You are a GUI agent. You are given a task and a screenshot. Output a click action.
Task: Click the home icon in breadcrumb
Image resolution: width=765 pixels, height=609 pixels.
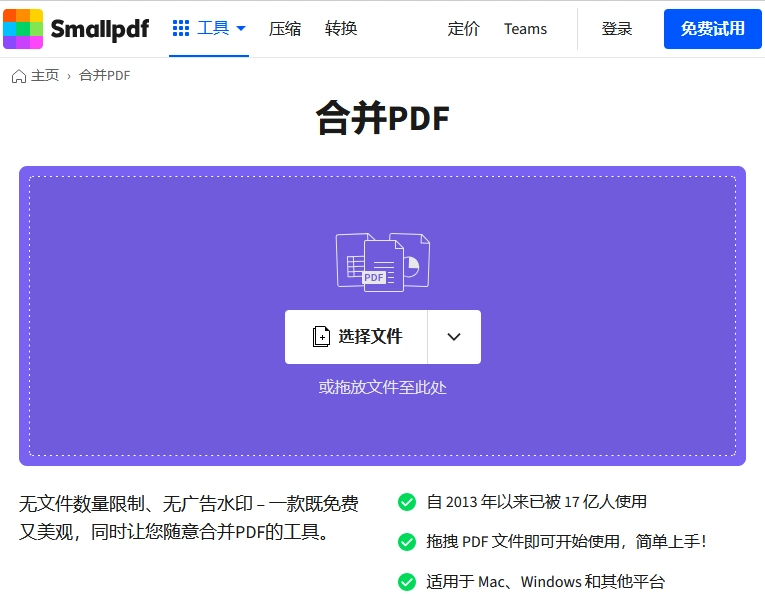[19, 76]
